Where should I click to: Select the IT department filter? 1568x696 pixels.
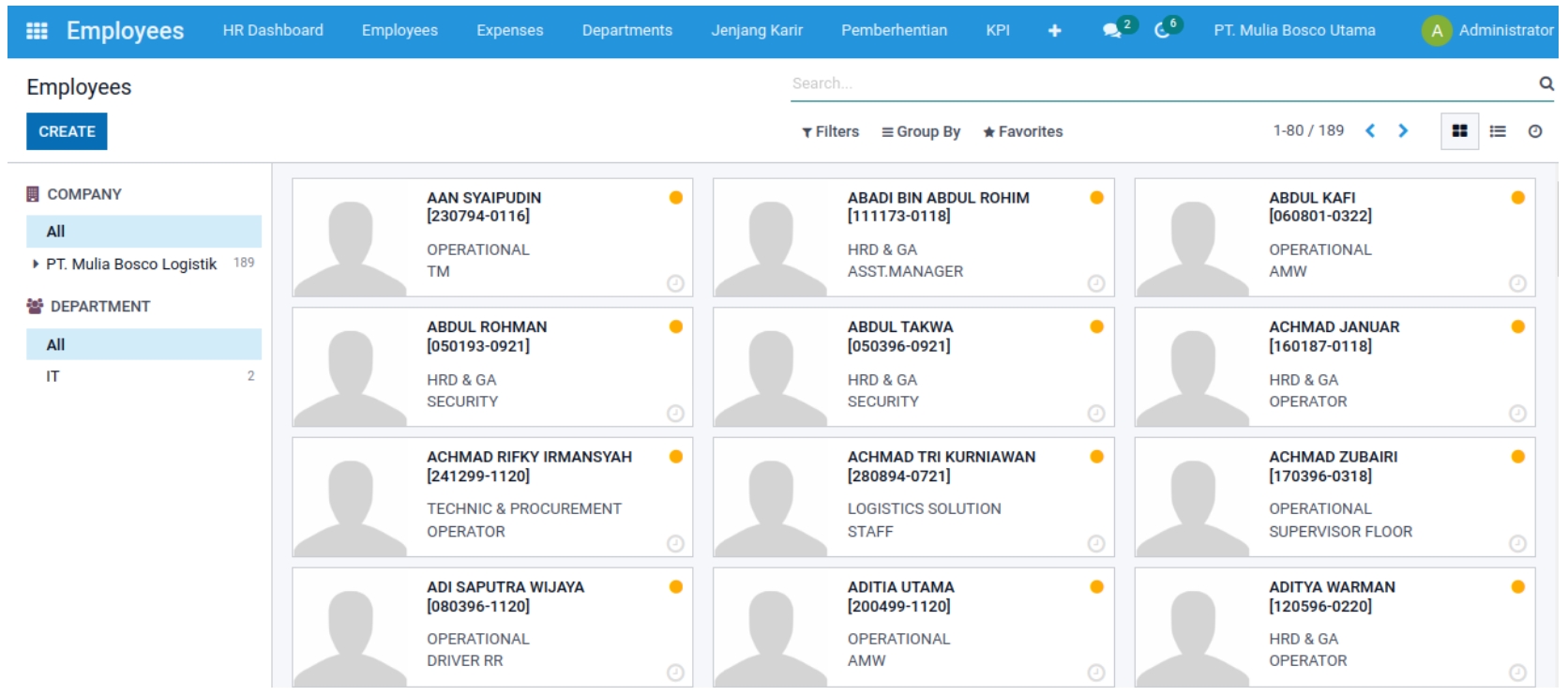click(53, 376)
